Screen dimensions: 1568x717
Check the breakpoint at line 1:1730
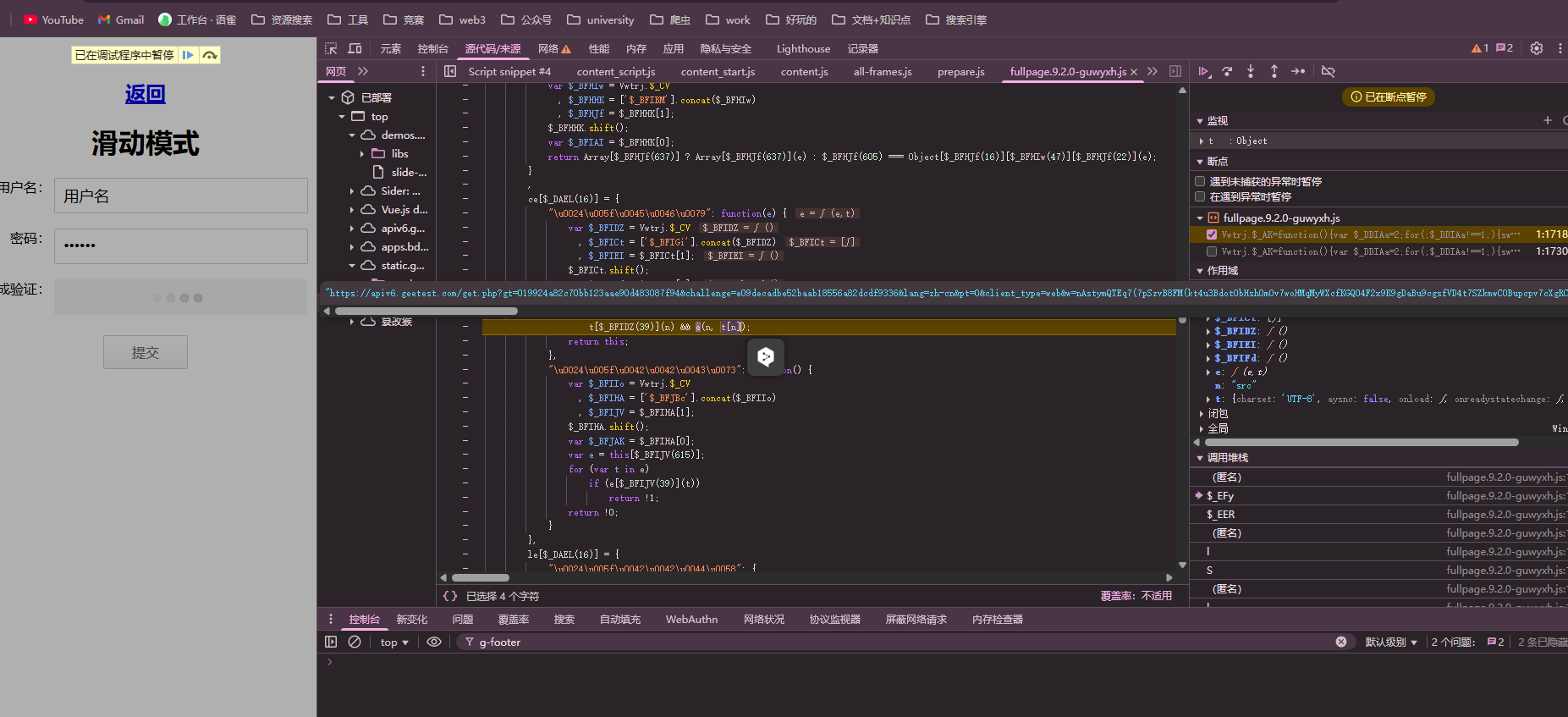(1212, 251)
